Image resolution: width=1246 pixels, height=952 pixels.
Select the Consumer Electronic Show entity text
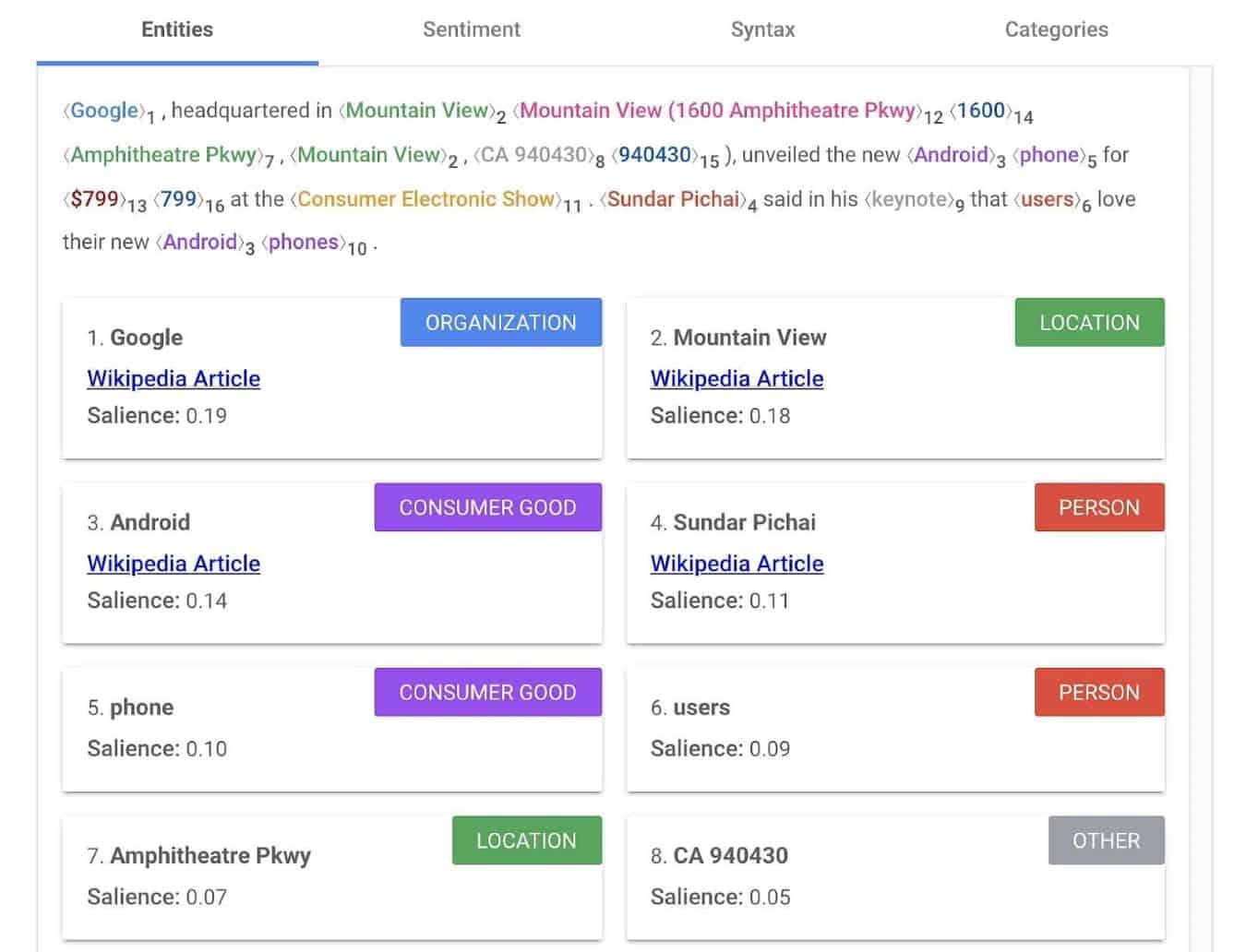[x=426, y=199]
